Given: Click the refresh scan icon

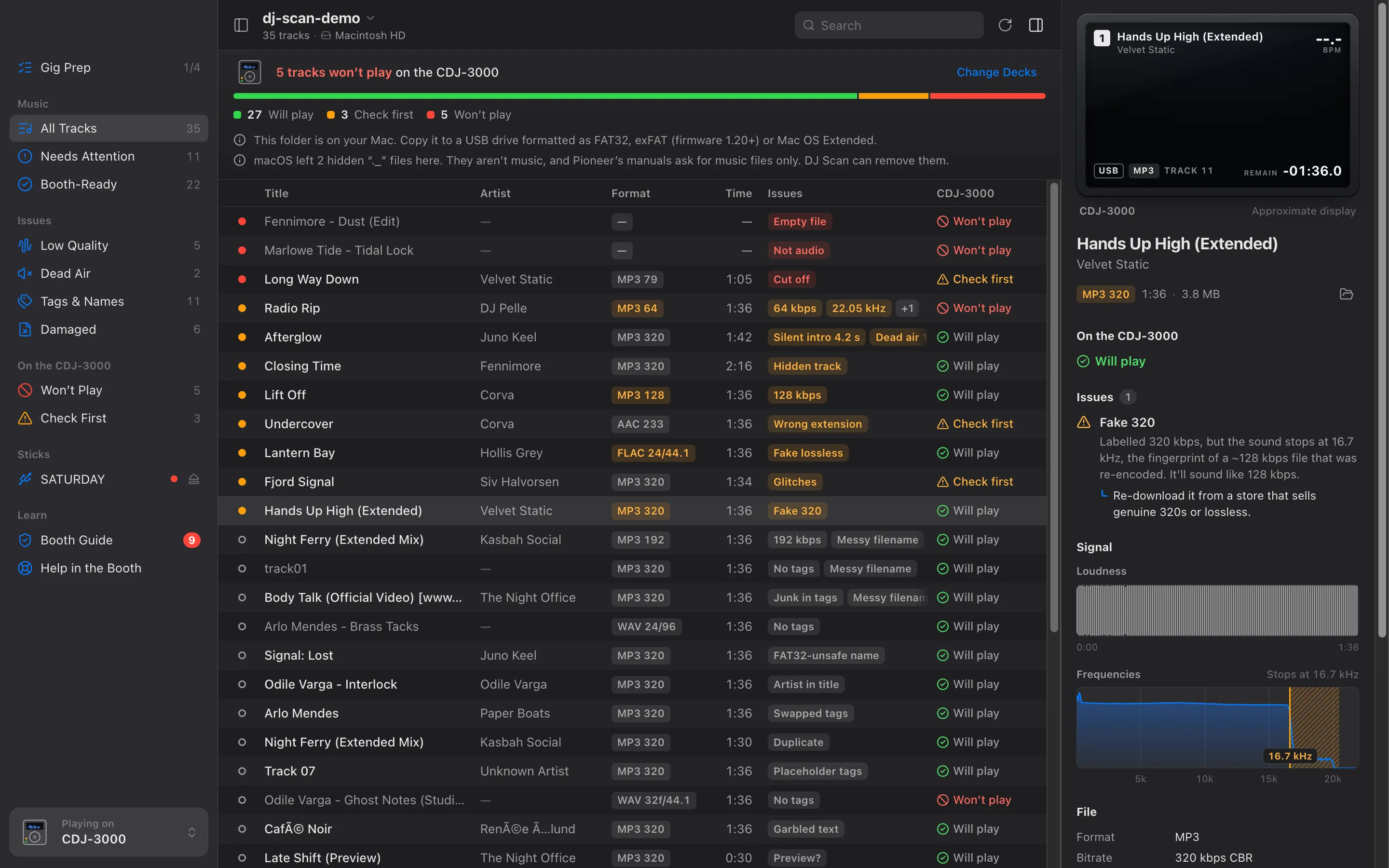Looking at the screenshot, I should 1005,25.
